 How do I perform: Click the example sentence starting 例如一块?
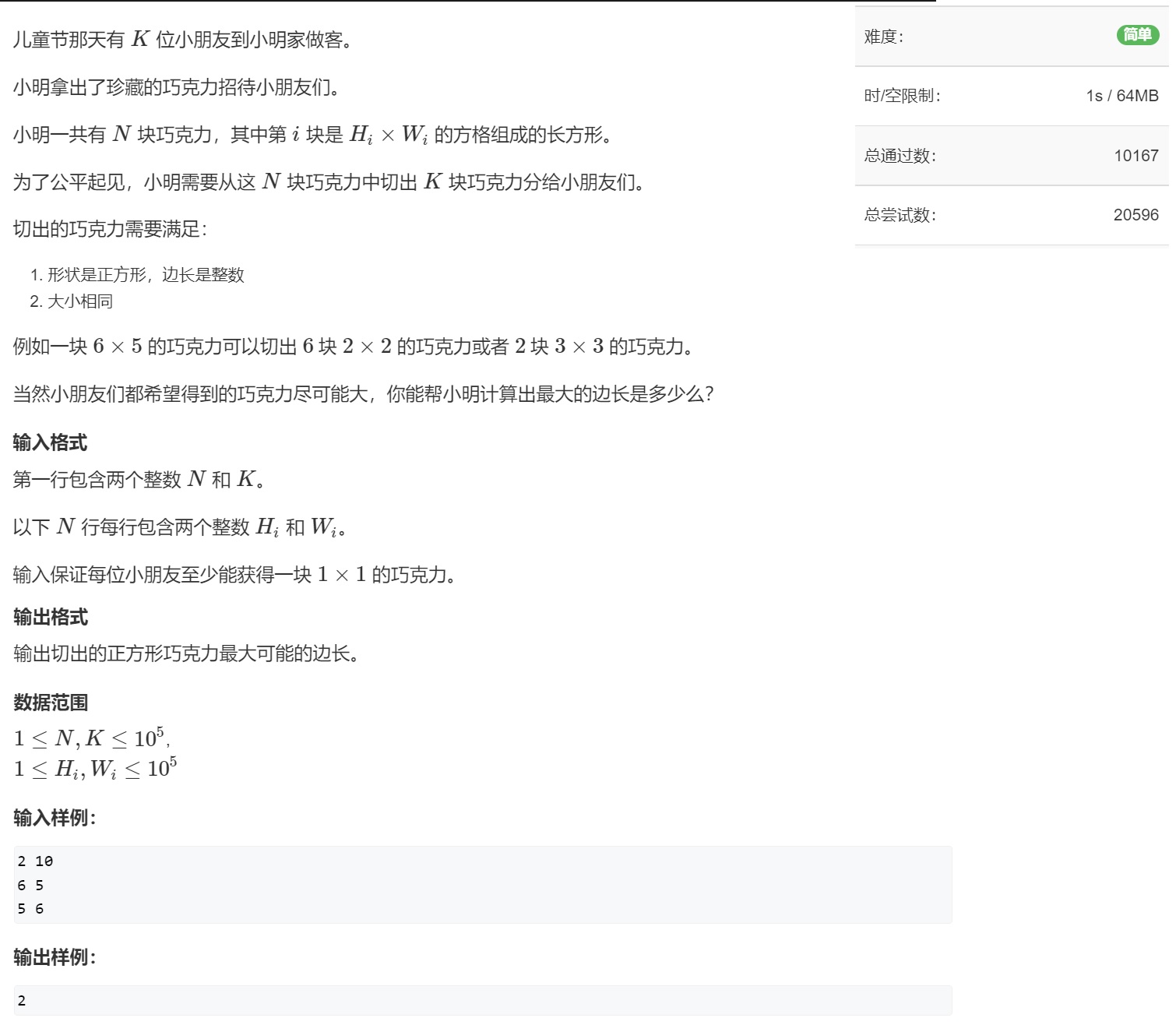click(x=354, y=347)
